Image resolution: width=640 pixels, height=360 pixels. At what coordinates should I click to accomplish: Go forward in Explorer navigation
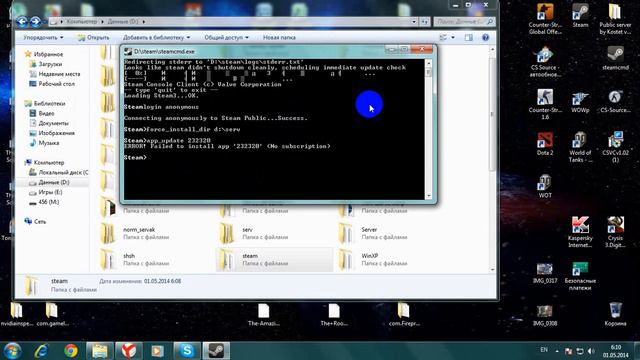(36, 21)
